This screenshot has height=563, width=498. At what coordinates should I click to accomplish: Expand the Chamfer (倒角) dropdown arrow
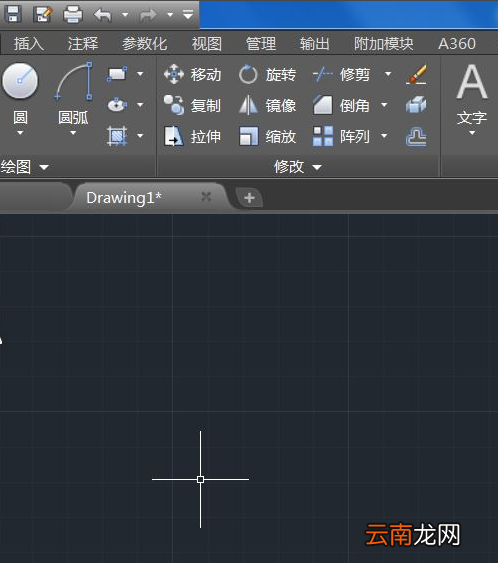384,105
